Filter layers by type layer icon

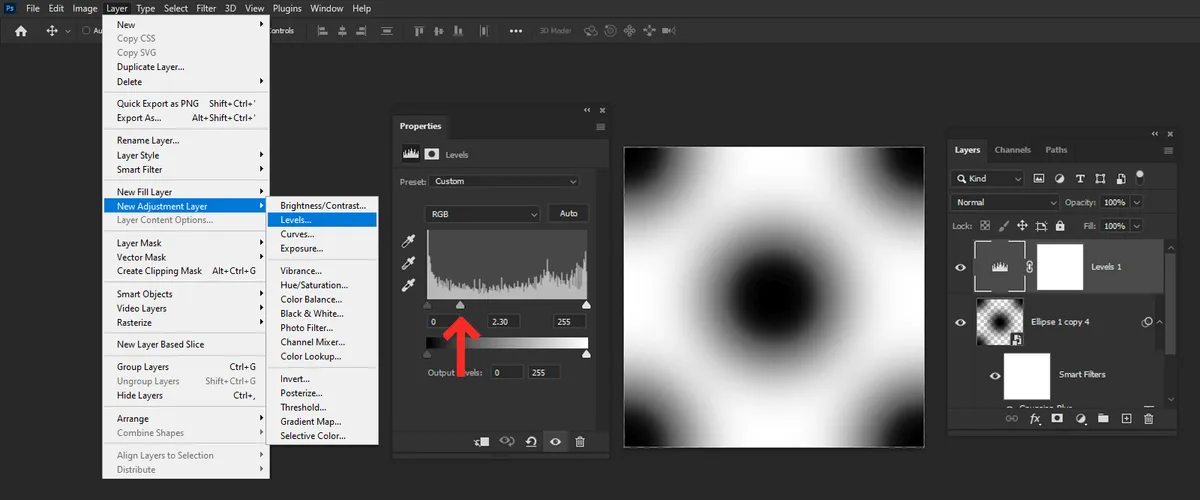pos(1080,178)
